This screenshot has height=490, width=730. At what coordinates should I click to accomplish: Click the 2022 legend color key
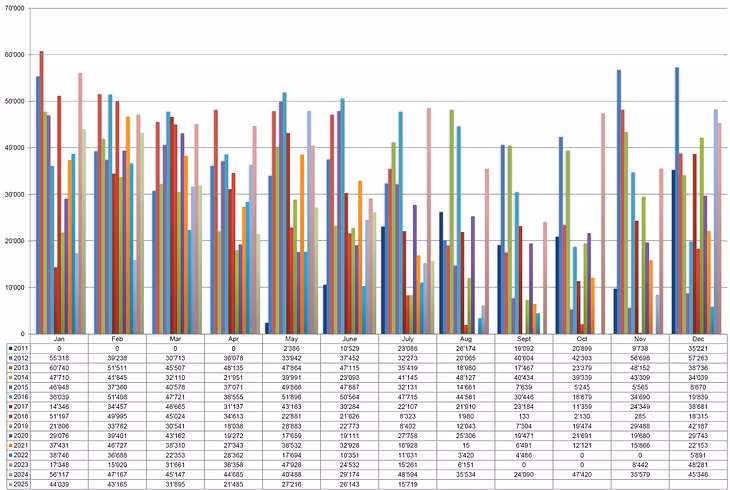pos(10,455)
